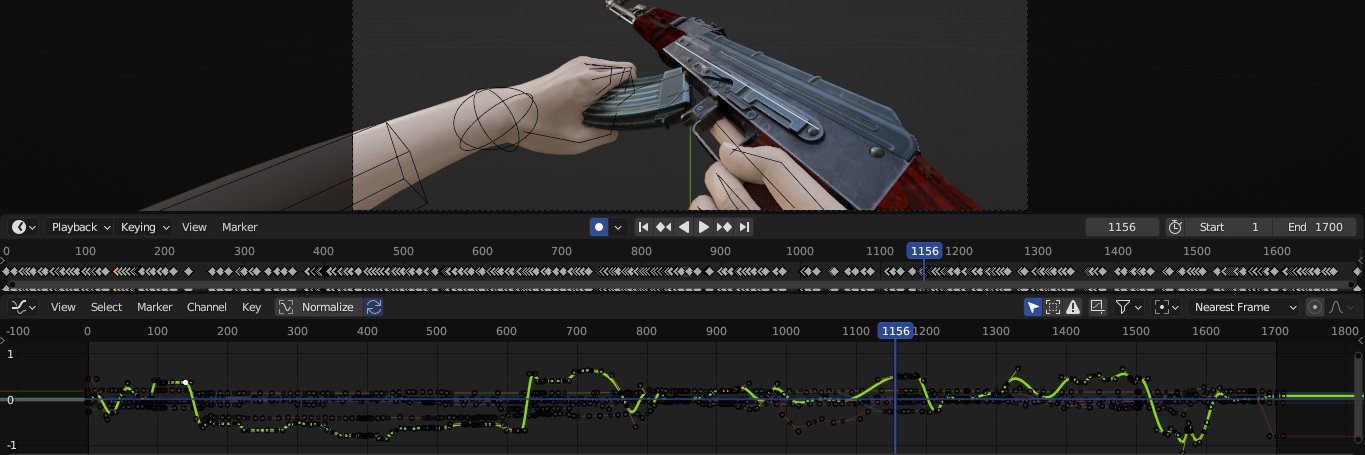Image resolution: width=1365 pixels, height=455 pixels.
Task: Open proportional editing falloff dropdown
Action: (1339, 307)
